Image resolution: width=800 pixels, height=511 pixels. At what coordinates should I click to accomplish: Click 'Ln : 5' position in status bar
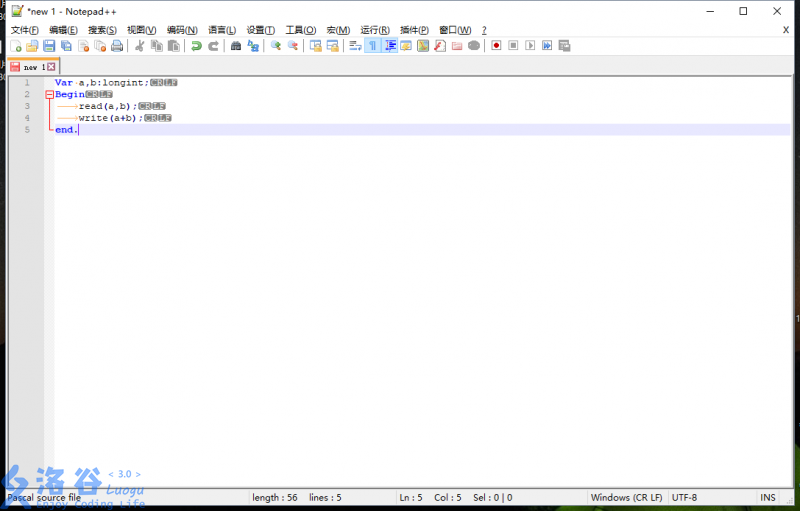click(x=411, y=497)
